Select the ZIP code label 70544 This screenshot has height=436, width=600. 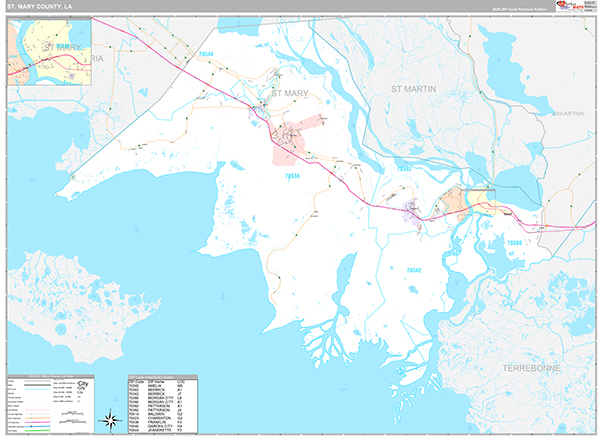(x=206, y=54)
